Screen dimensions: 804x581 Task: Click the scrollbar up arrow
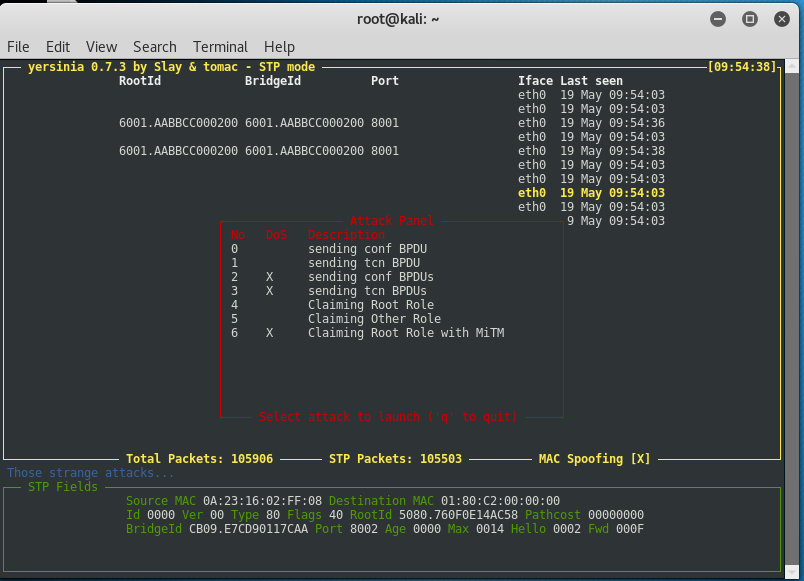792,66
